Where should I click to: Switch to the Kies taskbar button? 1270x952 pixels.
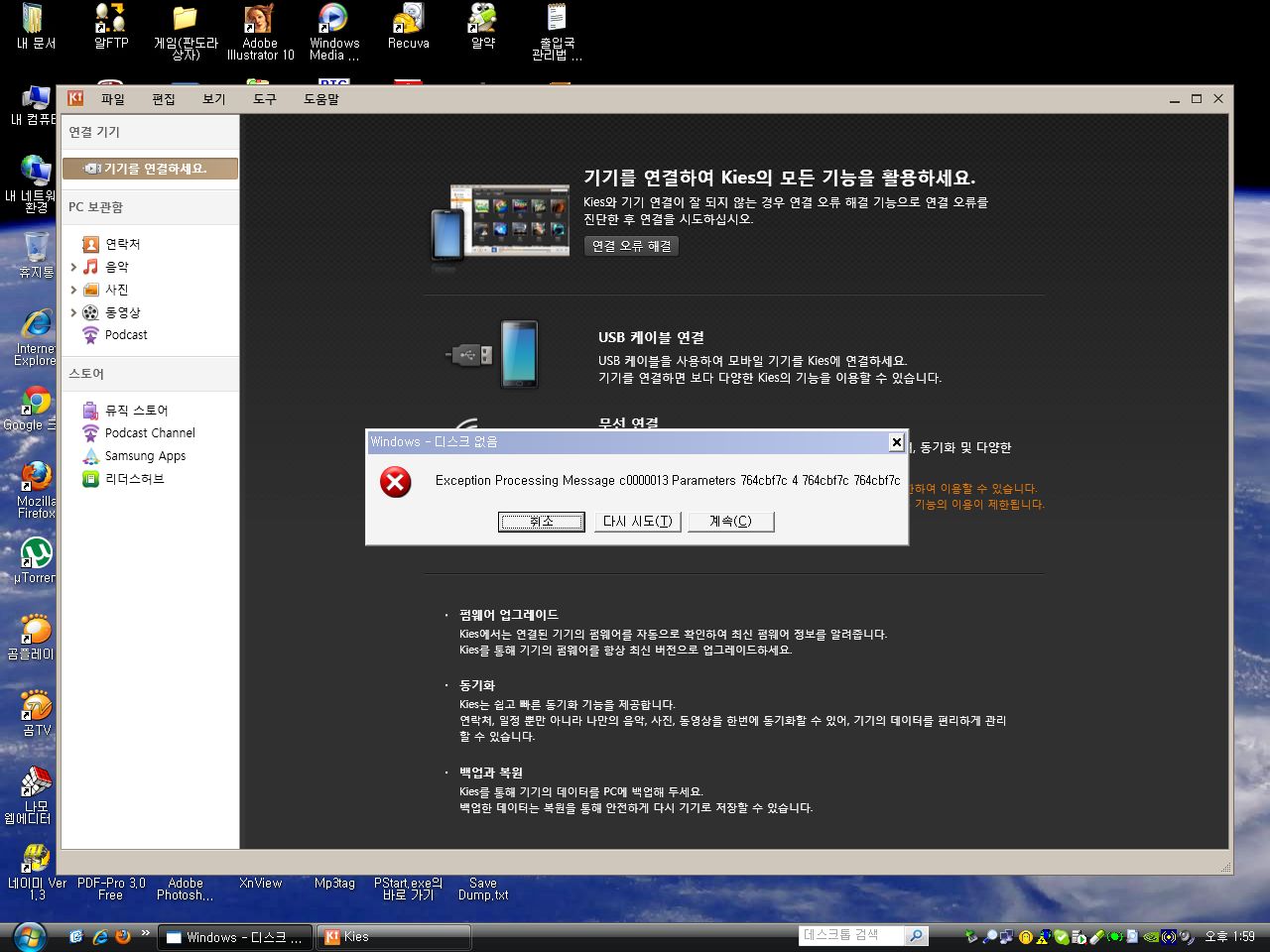(x=393, y=936)
